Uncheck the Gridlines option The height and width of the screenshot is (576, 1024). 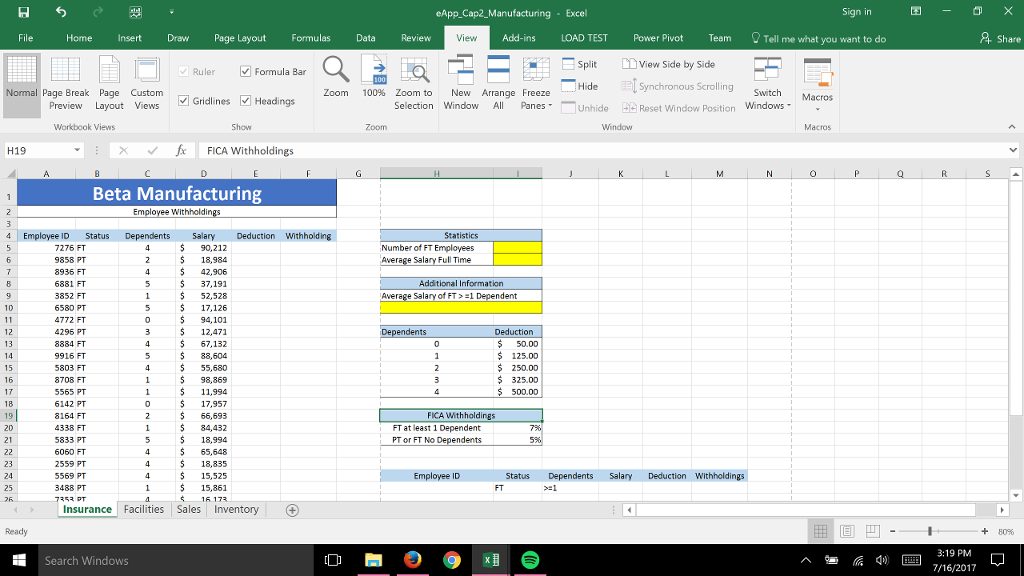(x=186, y=100)
